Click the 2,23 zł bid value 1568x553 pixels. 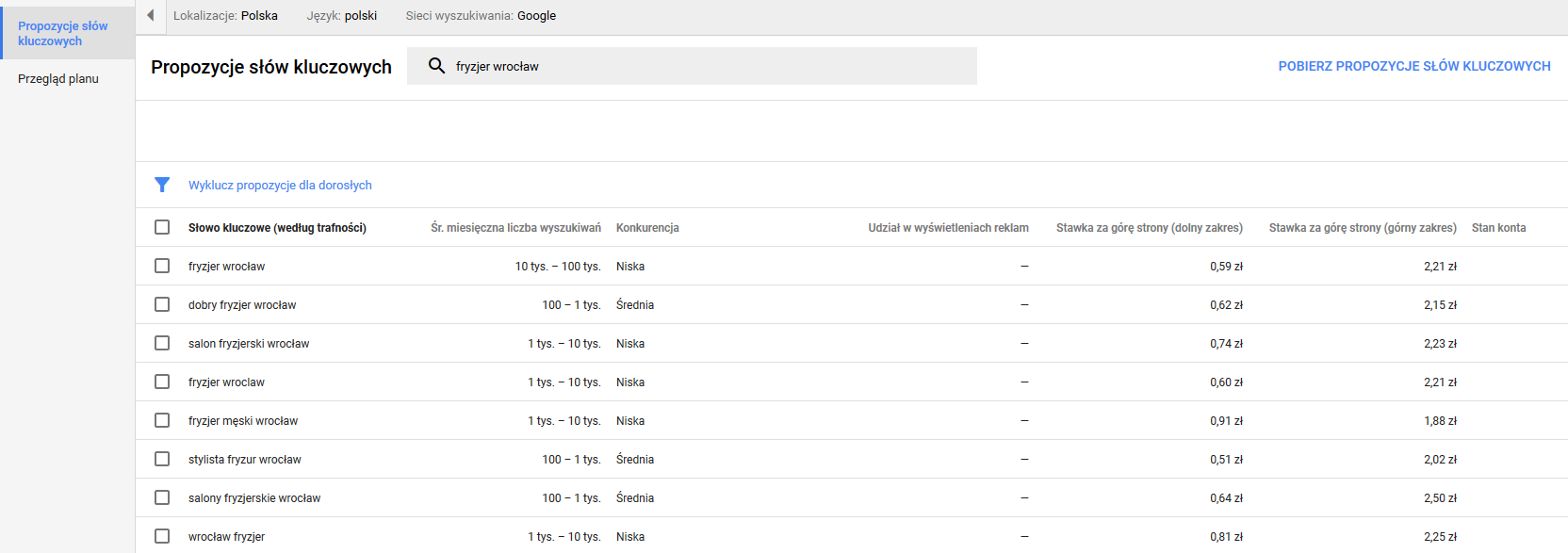click(1440, 343)
